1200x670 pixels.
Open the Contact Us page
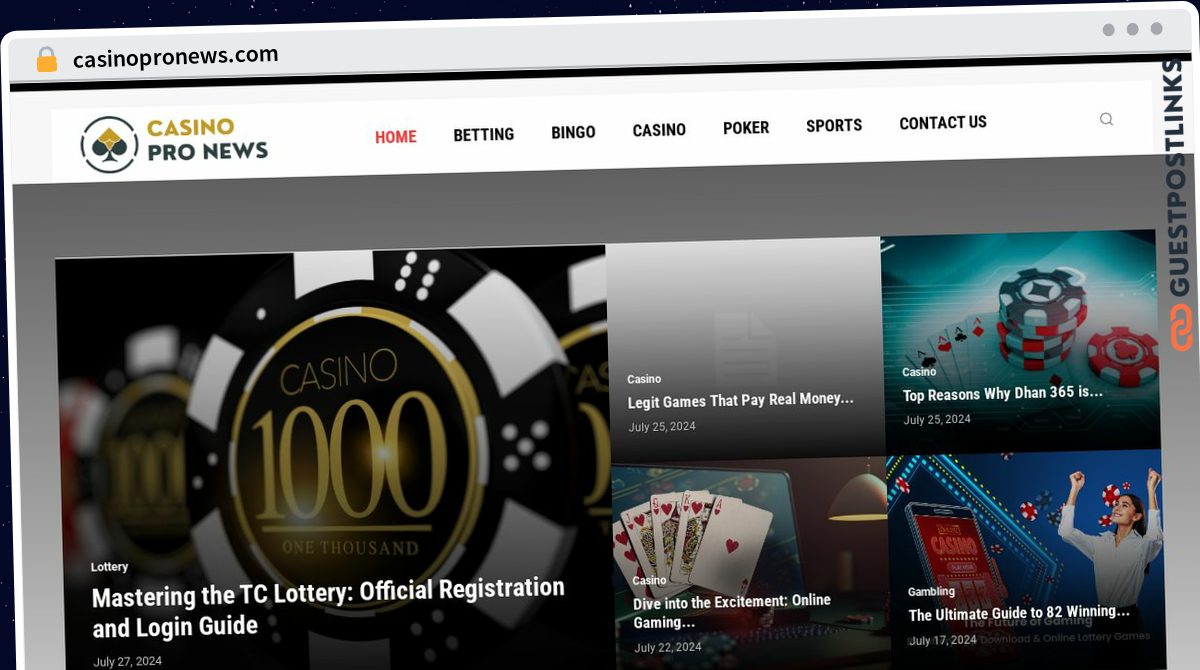(x=943, y=123)
